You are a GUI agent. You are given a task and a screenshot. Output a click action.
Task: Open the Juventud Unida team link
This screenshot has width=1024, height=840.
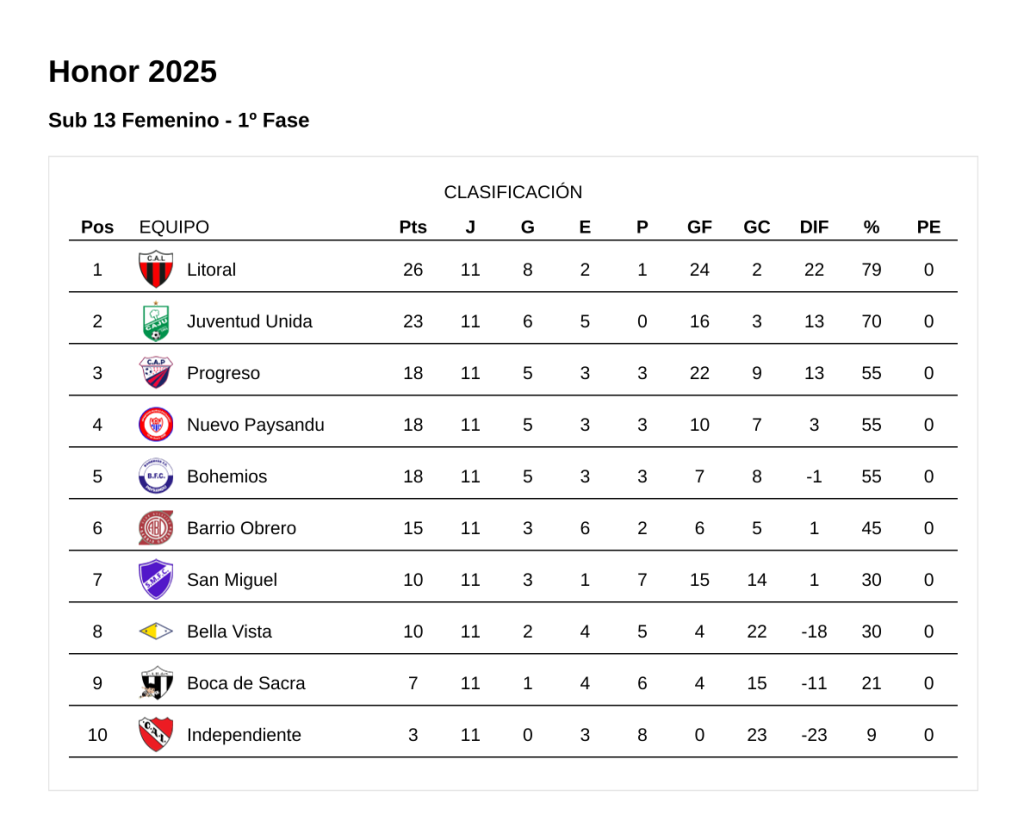click(249, 322)
